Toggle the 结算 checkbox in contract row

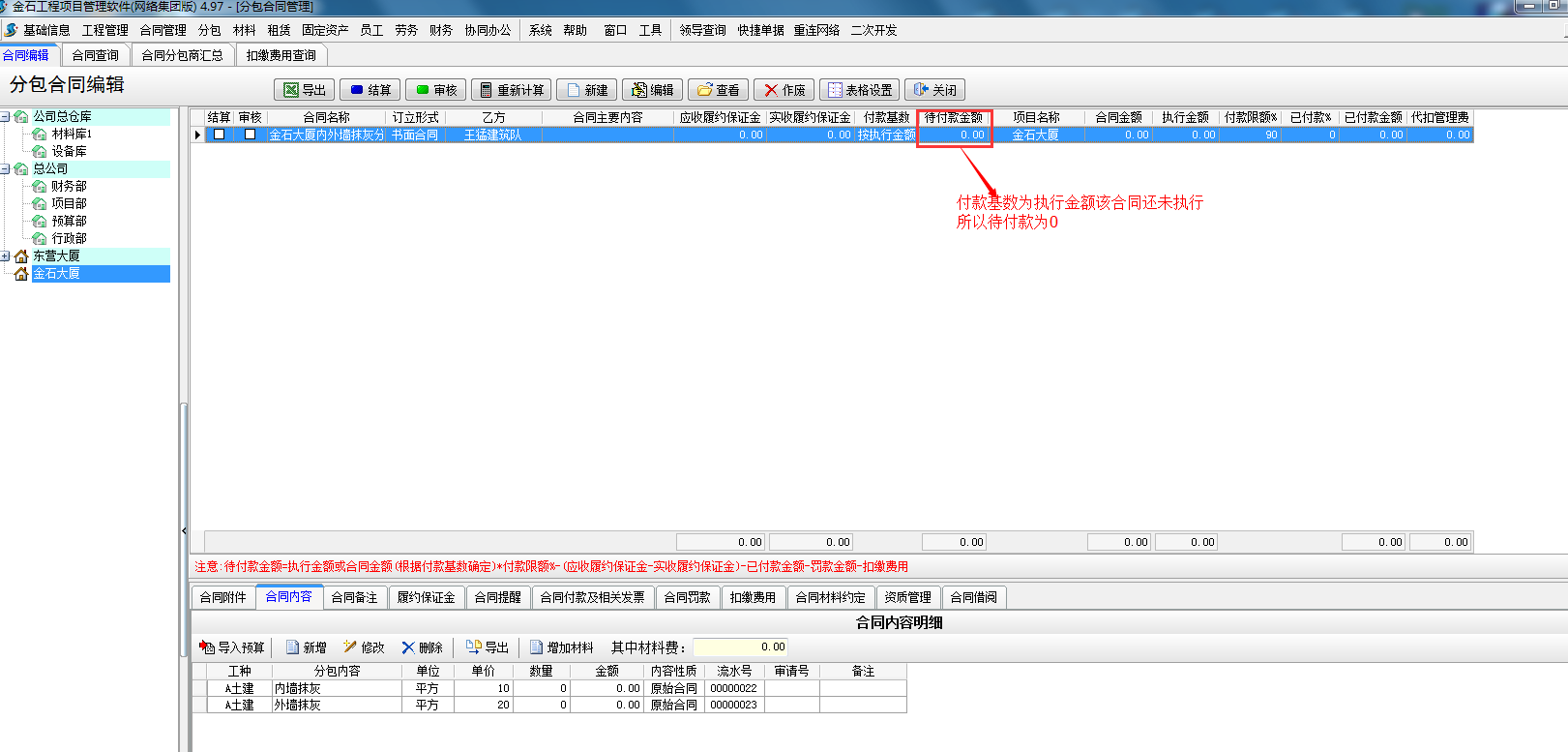(x=219, y=135)
